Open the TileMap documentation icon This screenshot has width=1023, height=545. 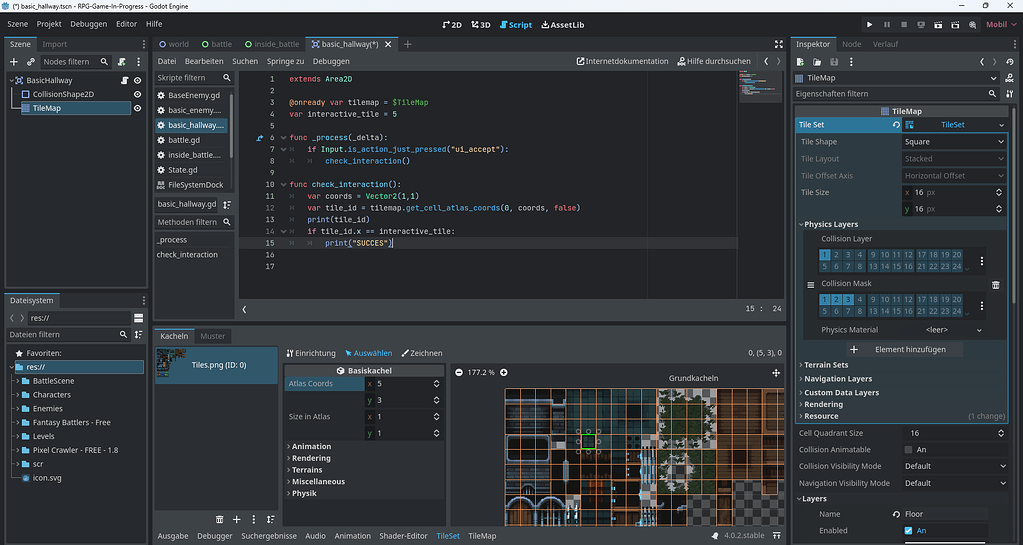click(x=1009, y=78)
